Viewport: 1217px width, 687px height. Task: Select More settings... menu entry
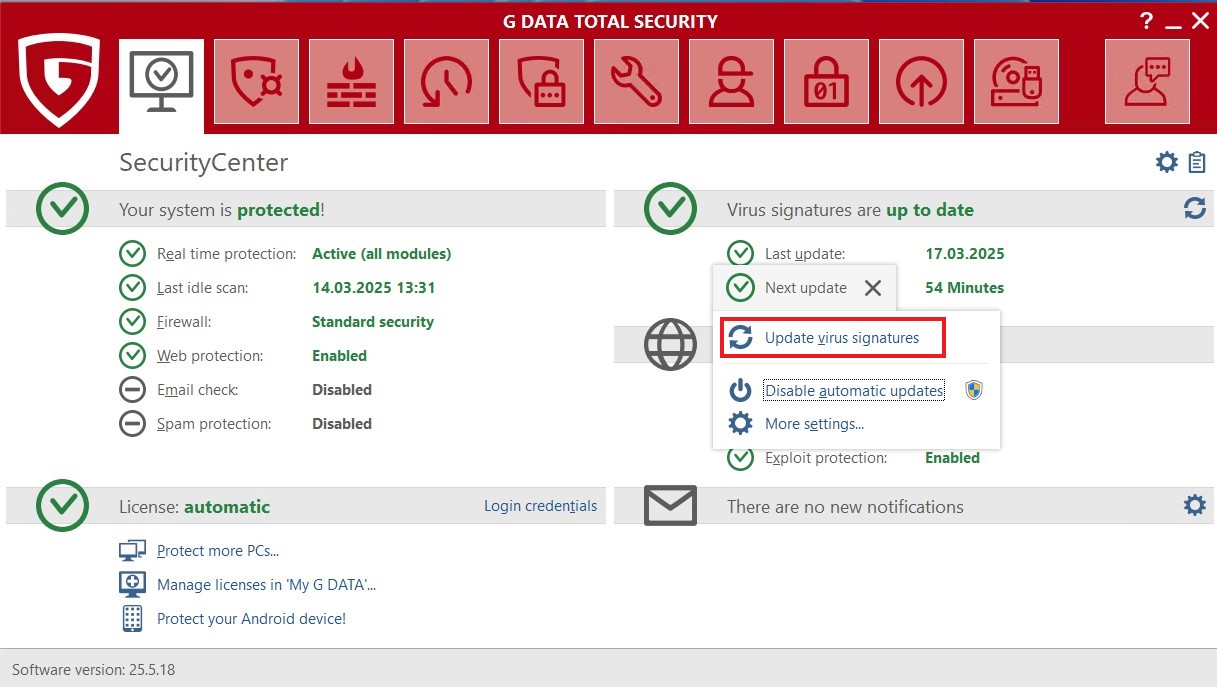click(814, 424)
